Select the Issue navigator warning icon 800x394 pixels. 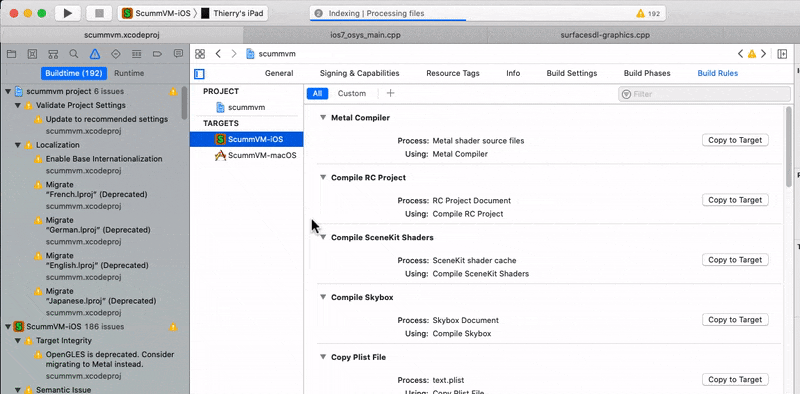(95, 54)
